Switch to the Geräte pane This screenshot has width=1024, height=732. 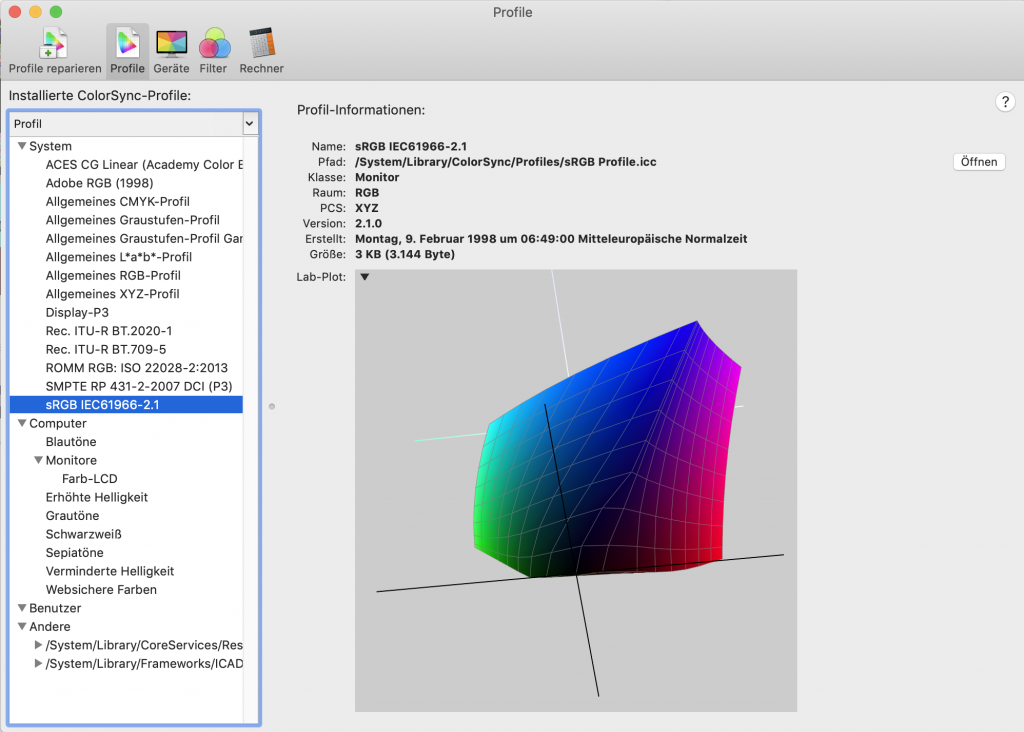click(171, 51)
